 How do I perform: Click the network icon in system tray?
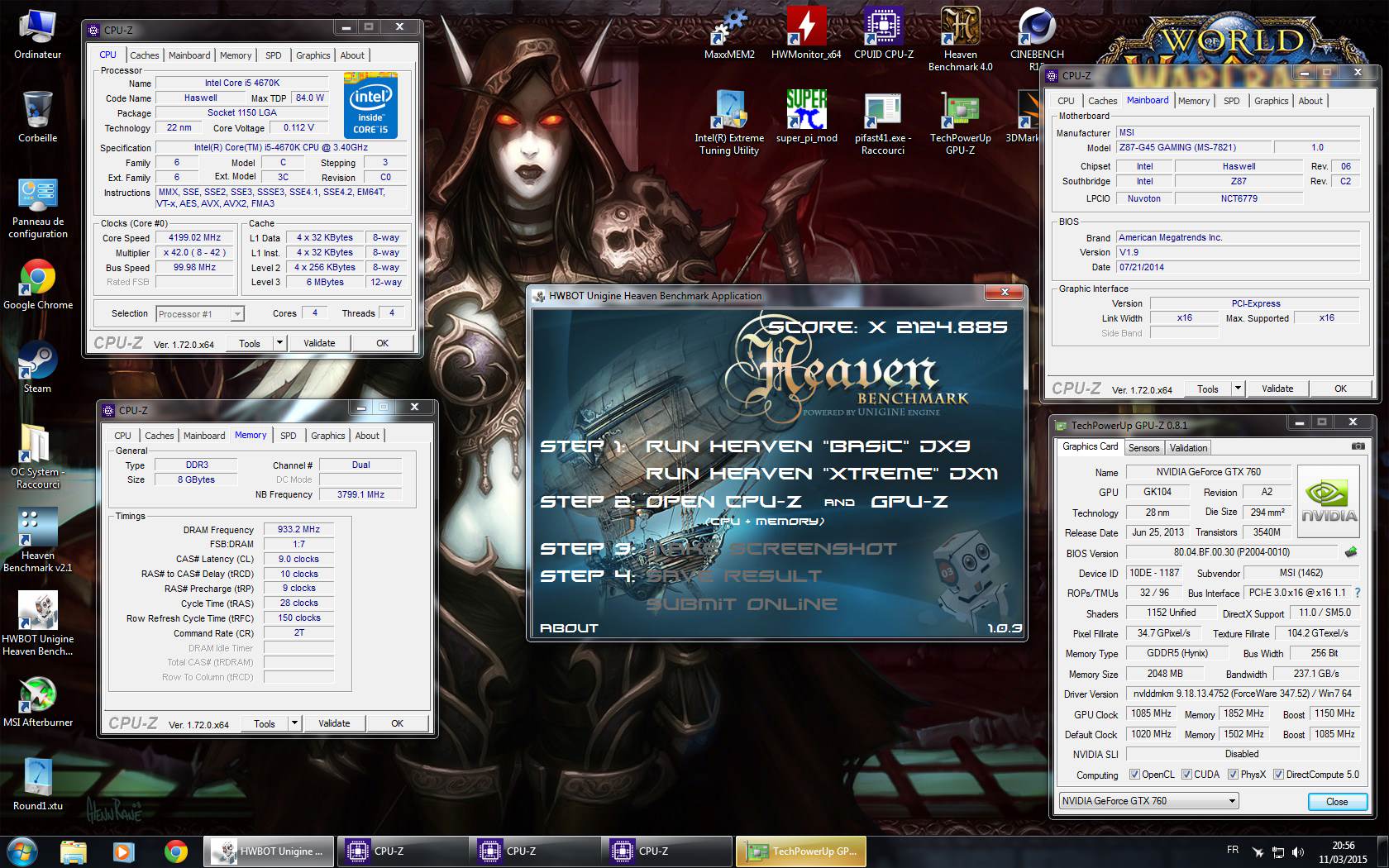[1278, 851]
